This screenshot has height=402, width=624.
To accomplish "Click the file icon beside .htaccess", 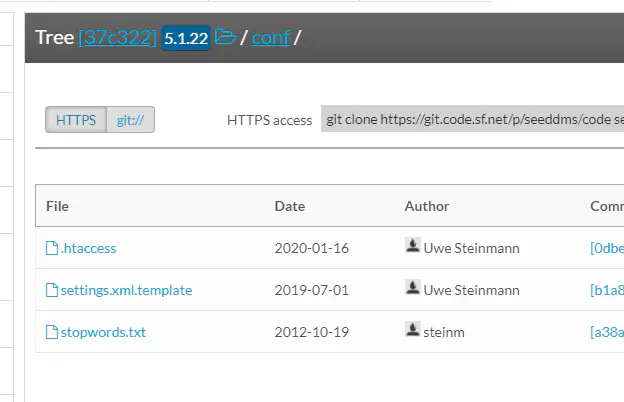I will [x=52, y=248].
